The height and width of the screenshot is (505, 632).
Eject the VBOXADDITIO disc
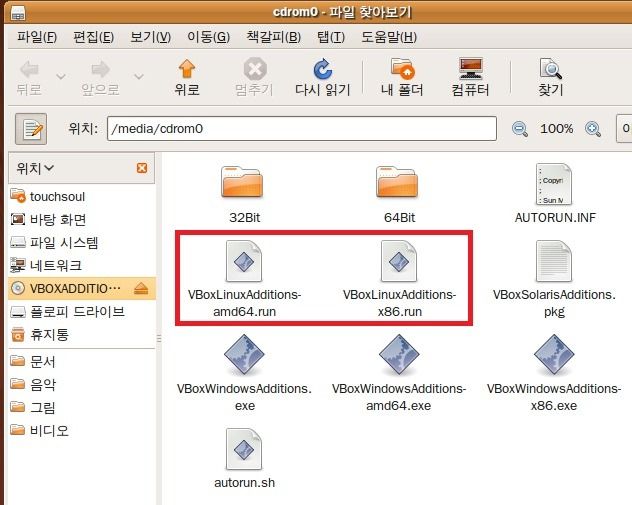141,289
